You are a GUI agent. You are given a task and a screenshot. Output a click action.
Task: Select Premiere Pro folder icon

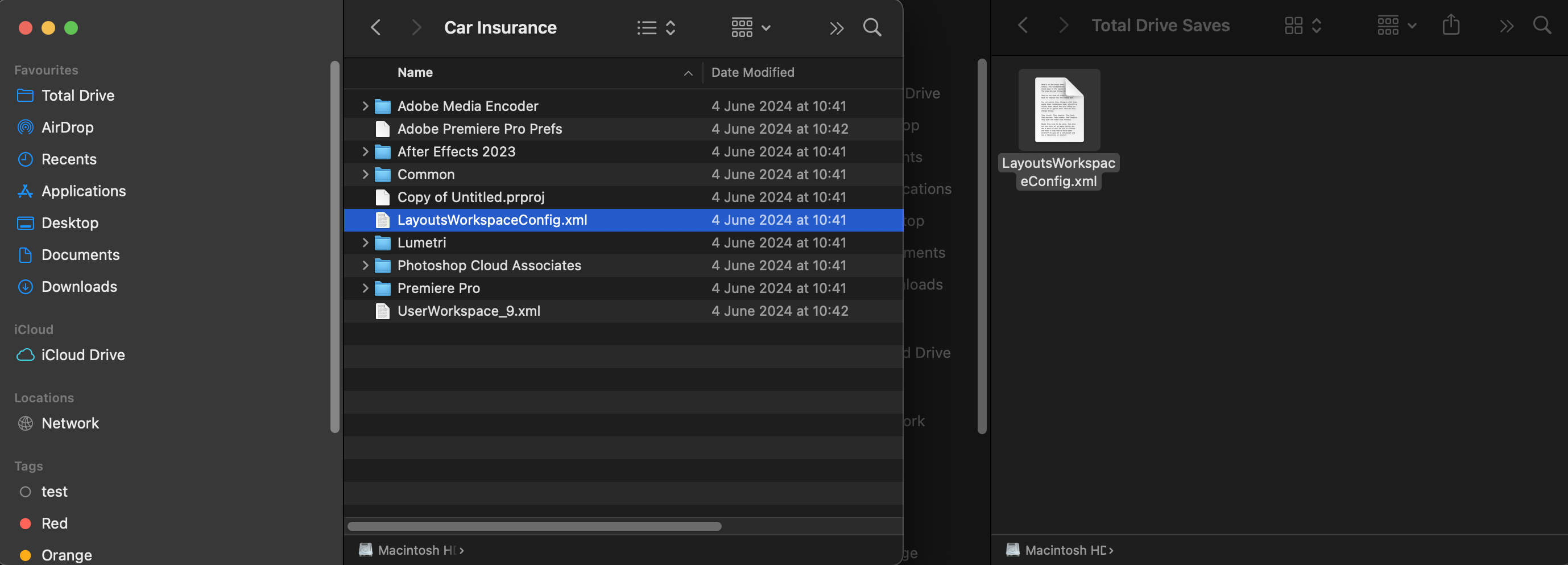click(x=382, y=288)
